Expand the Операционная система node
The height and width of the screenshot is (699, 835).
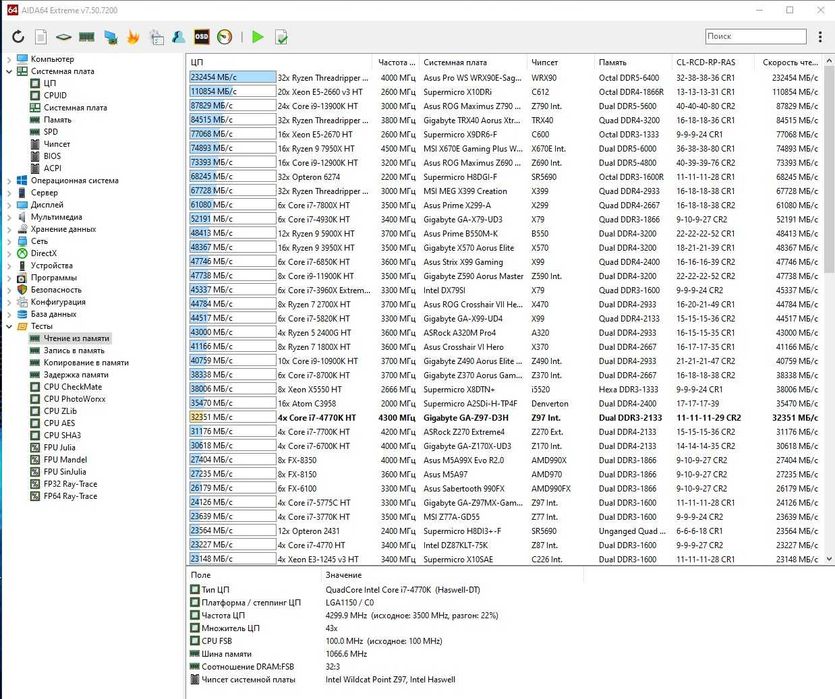(x=9, y=180)
